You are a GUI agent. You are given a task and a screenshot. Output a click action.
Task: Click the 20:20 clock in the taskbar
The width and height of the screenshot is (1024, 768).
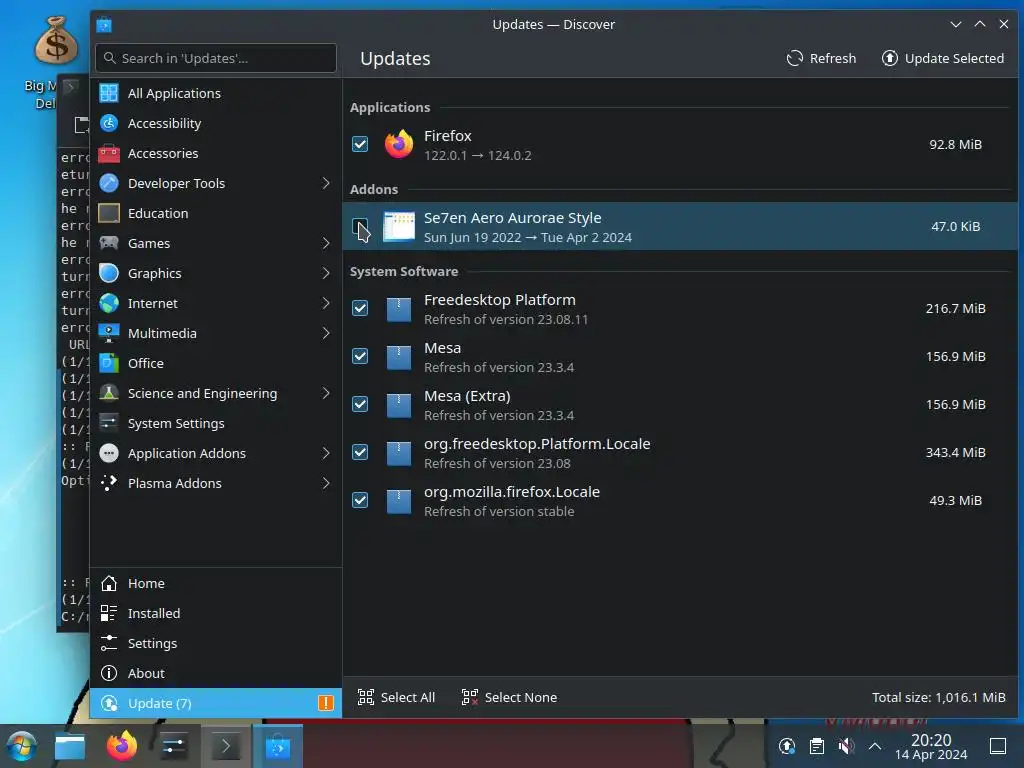pos(931,746)
